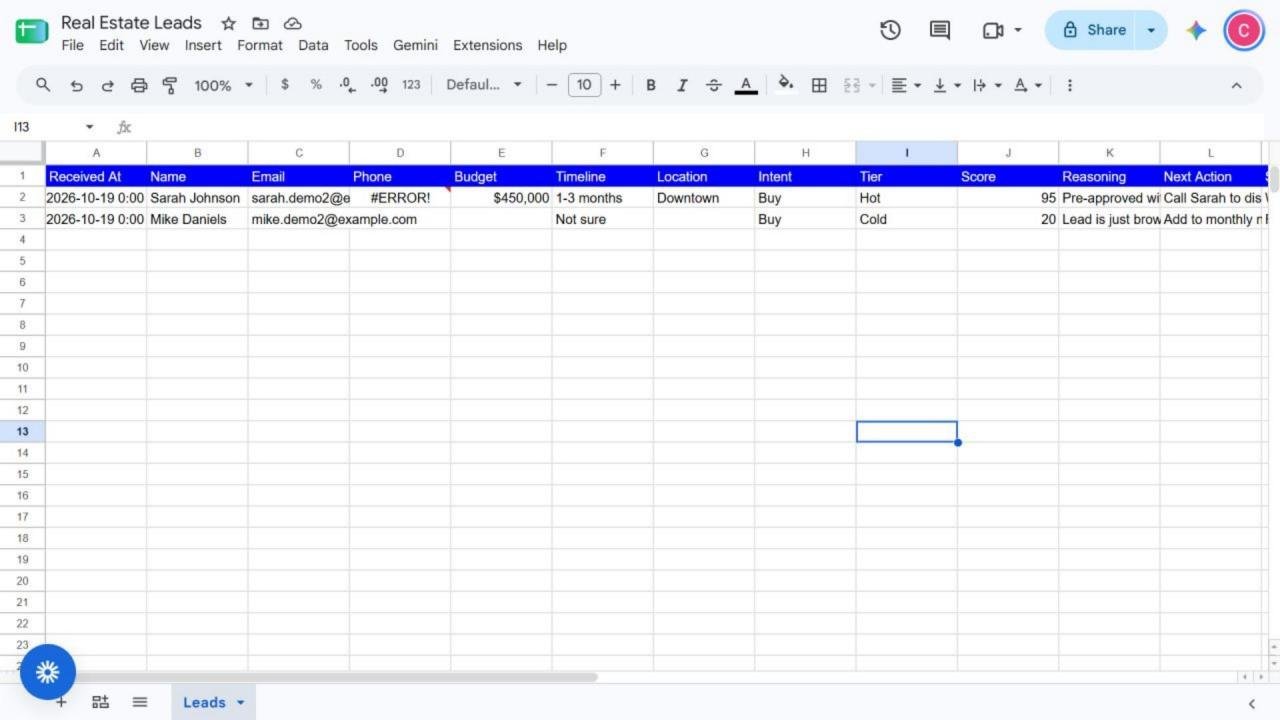Add a new sheet with plus icon
Screen dimensions: 1280x720
[61, 702]
